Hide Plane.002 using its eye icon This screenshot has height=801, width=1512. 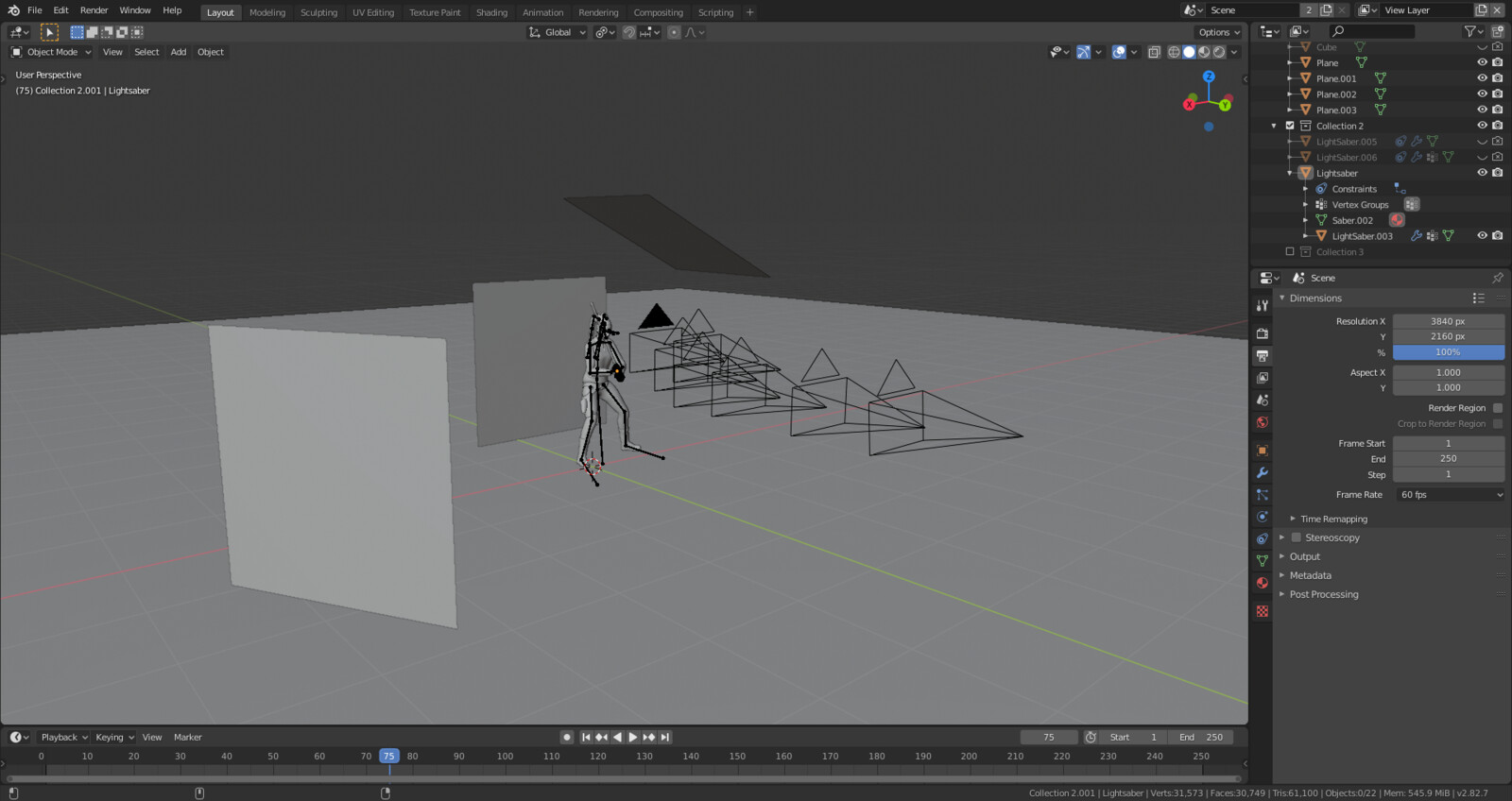[1482, 94]
